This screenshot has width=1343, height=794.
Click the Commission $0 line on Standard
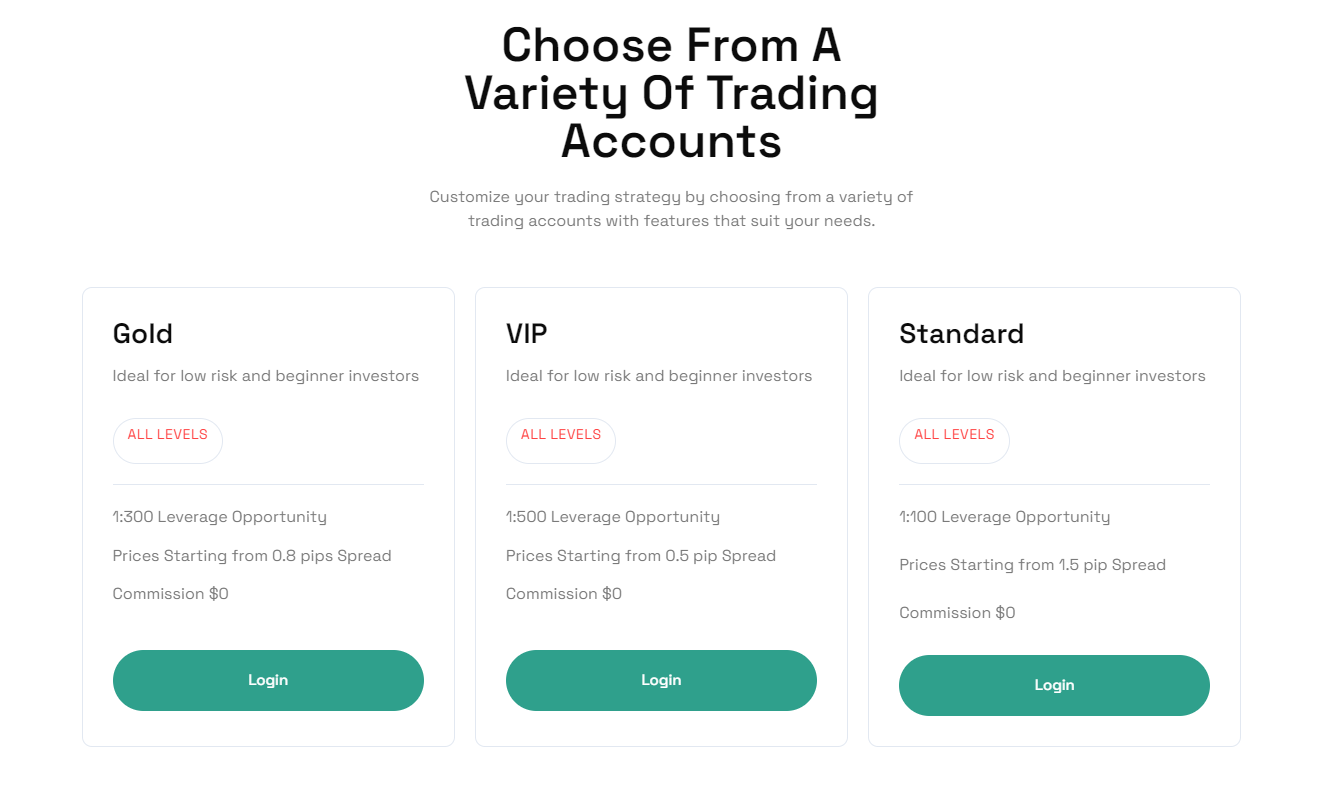coord(957,612)
